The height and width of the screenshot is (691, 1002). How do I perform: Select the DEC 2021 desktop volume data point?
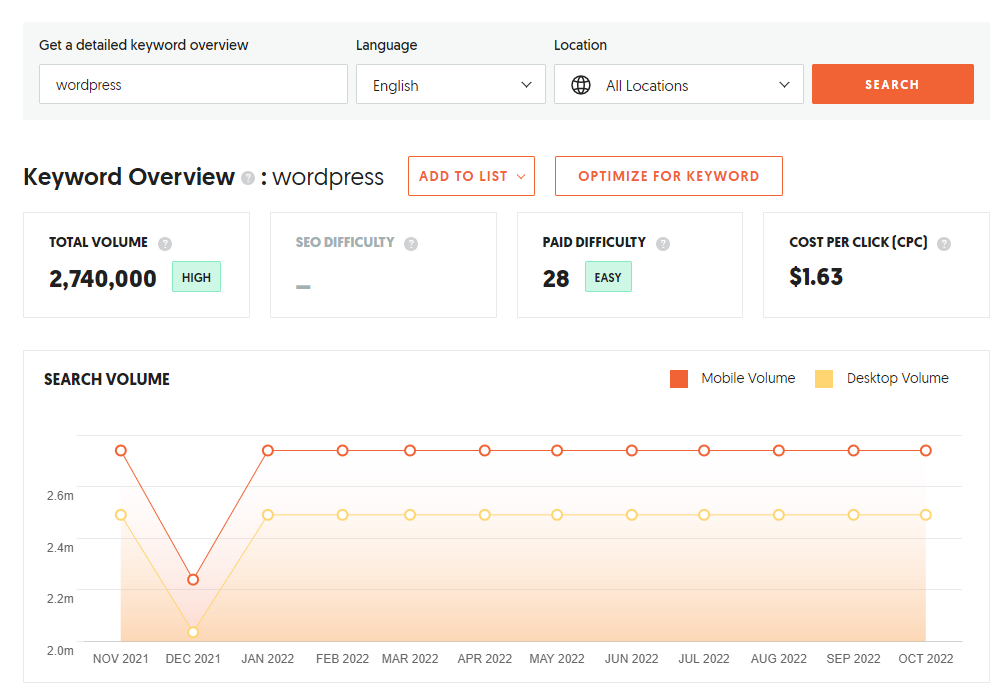click(193, 632)
